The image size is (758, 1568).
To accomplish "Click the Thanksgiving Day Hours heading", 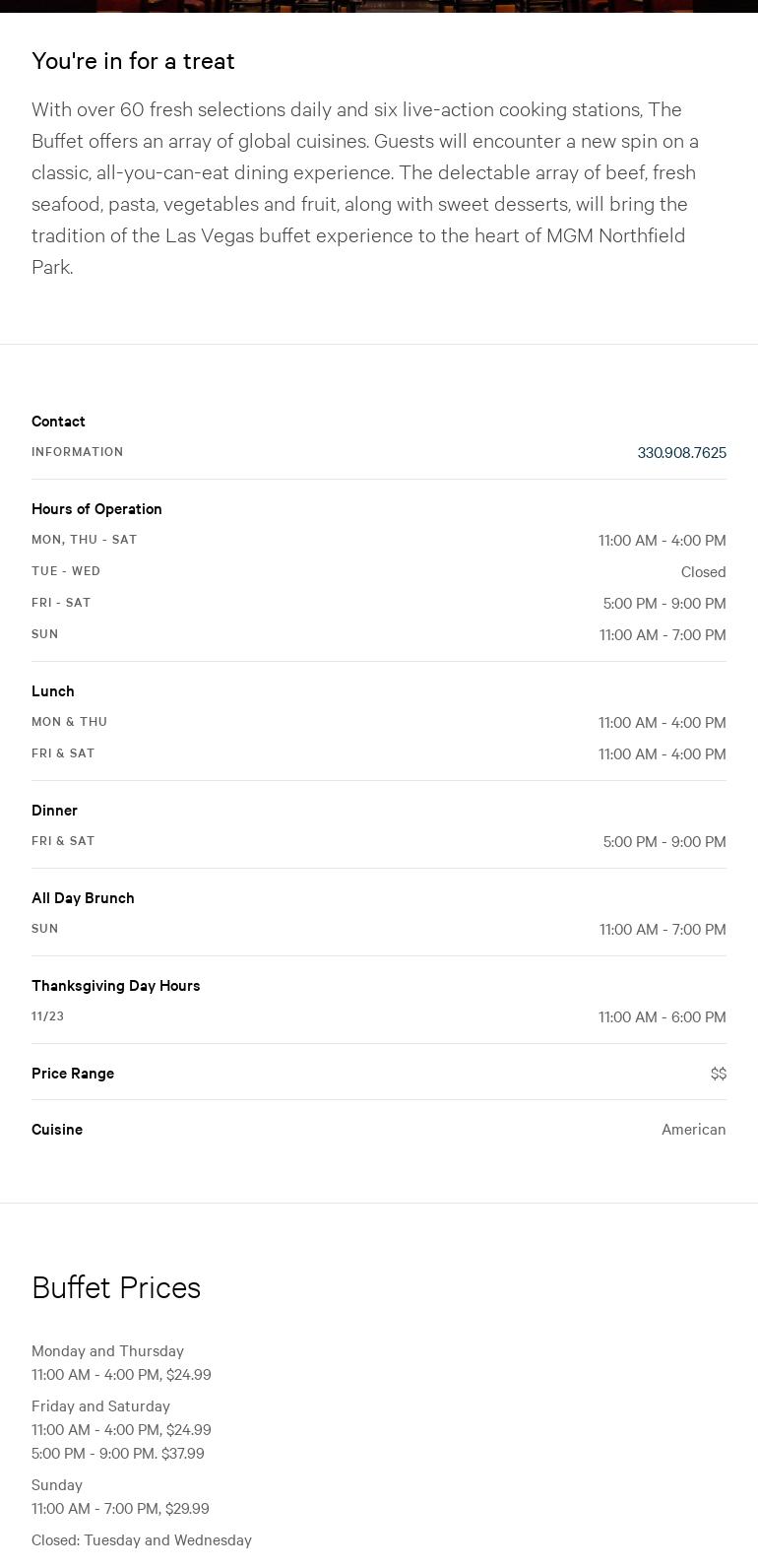I will pyautogui.click(x=115, y=986).
